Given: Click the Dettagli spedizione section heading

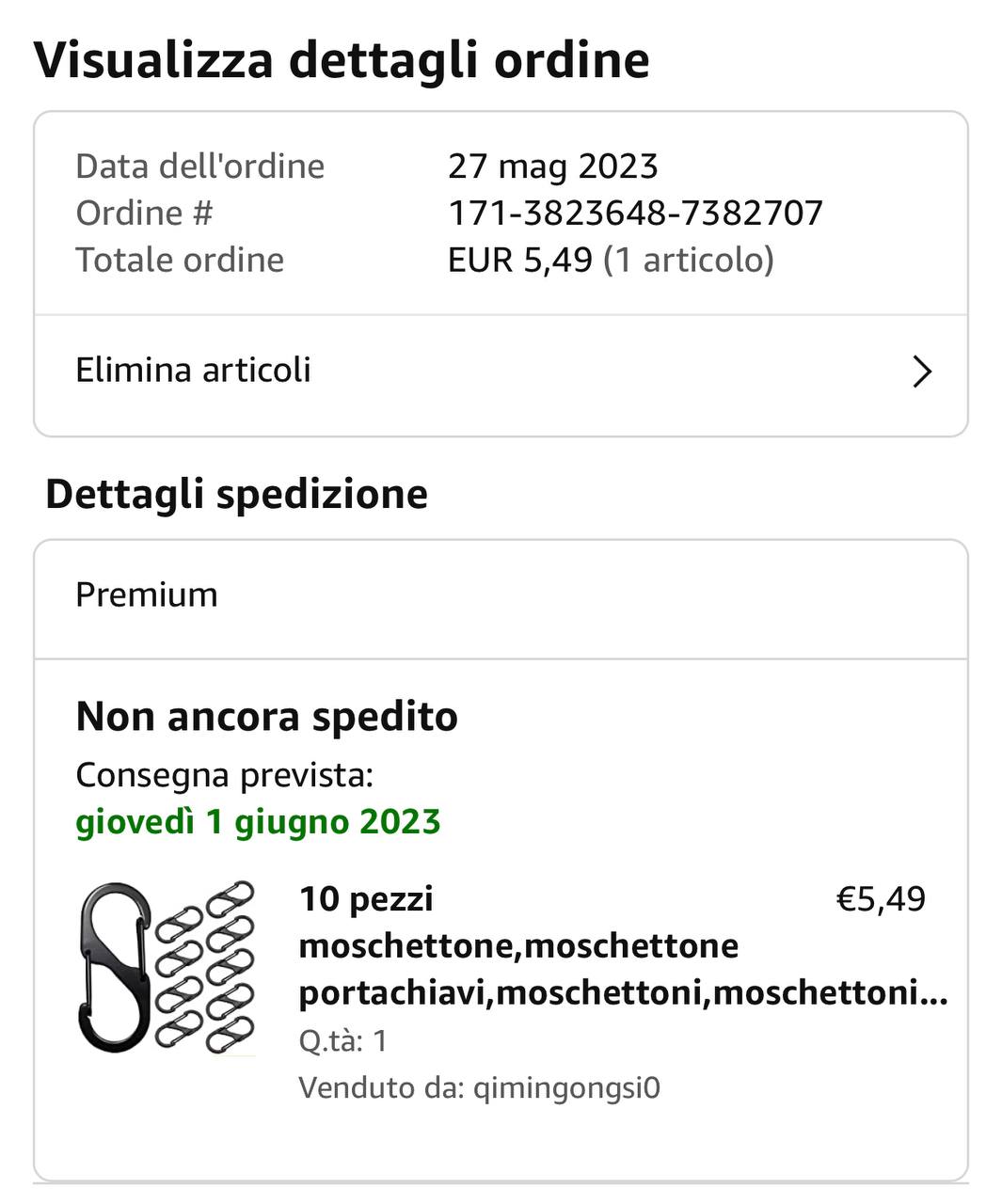Looking at the screenshot, I should 236,495.
